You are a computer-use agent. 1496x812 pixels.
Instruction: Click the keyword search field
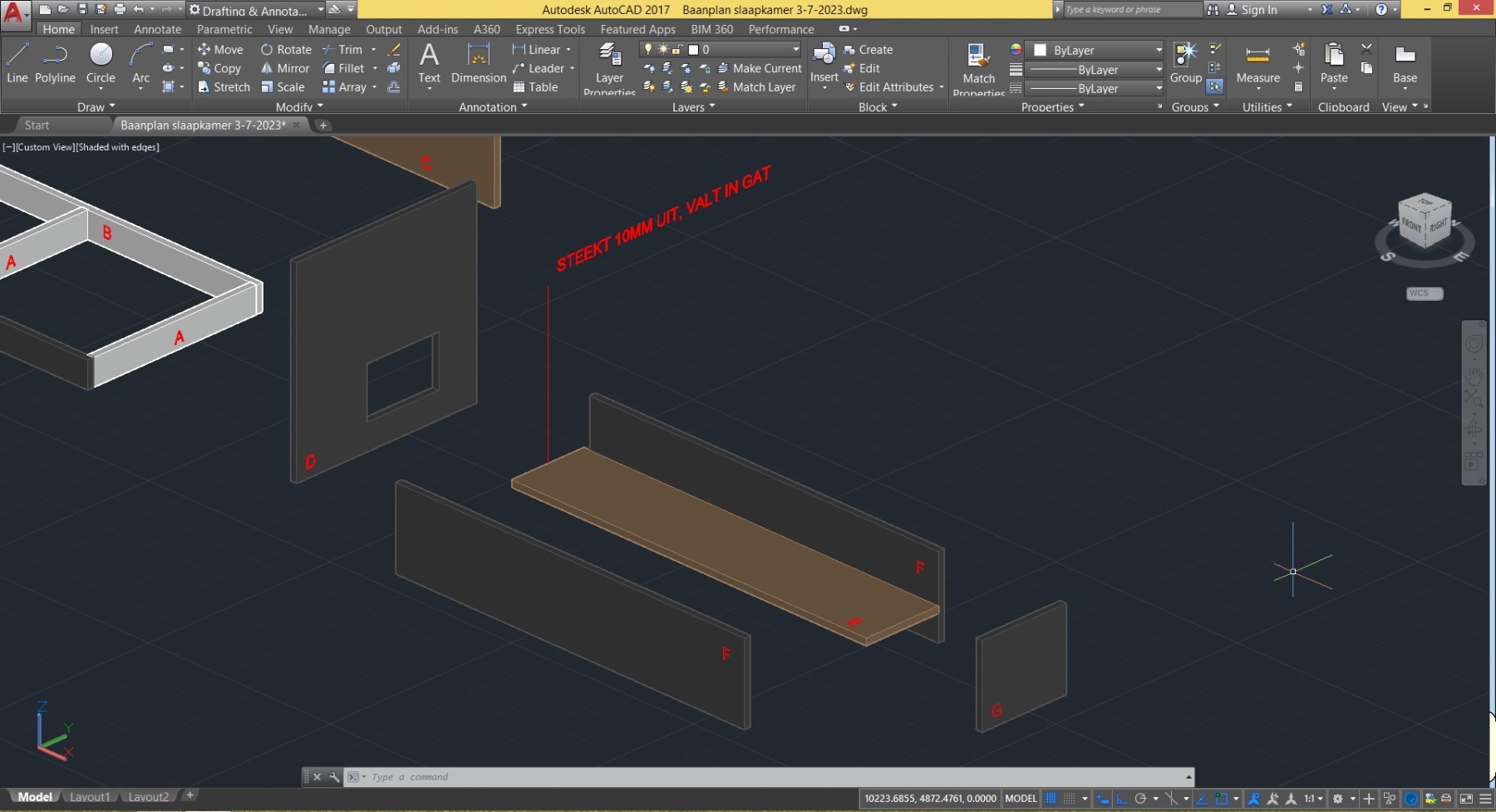[1132, 10]
